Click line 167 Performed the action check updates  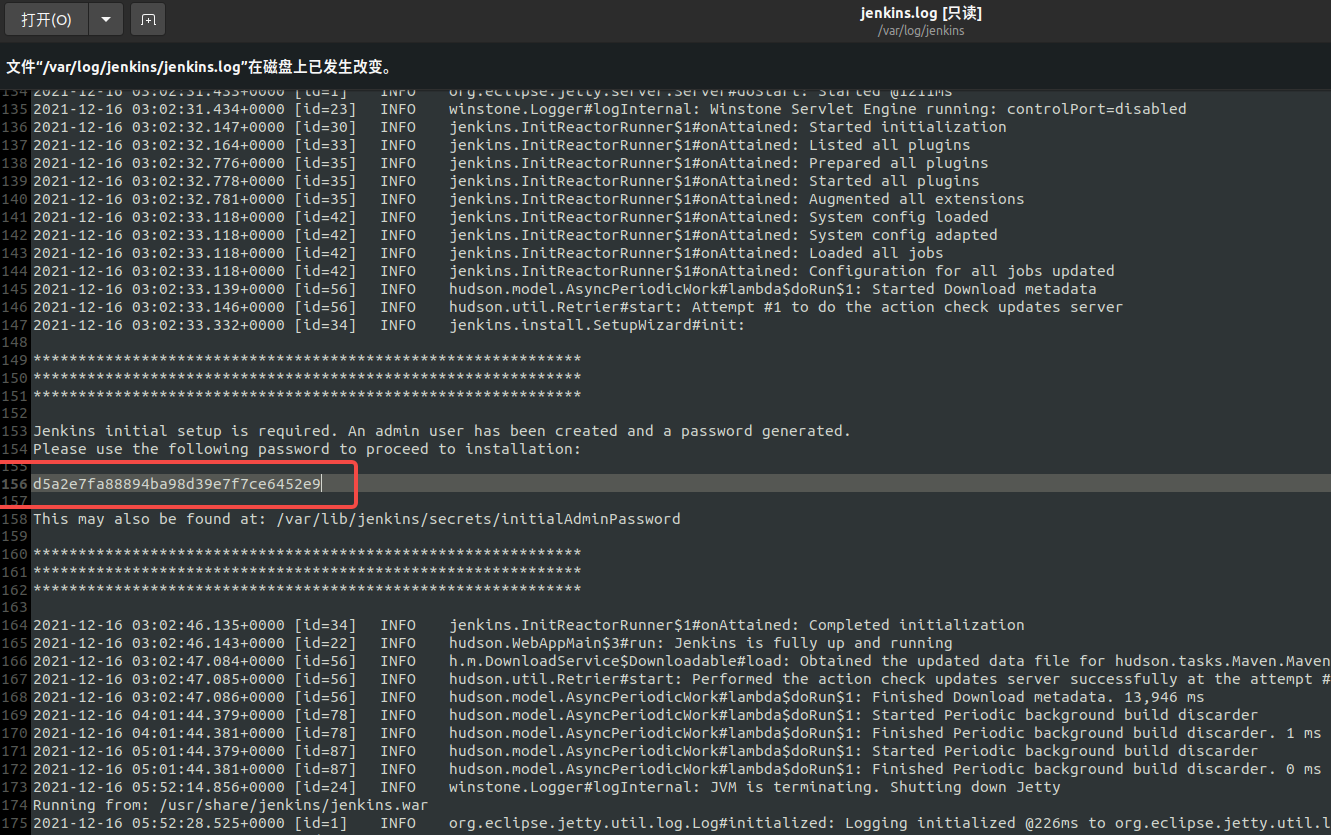click(x=682, y=679)
